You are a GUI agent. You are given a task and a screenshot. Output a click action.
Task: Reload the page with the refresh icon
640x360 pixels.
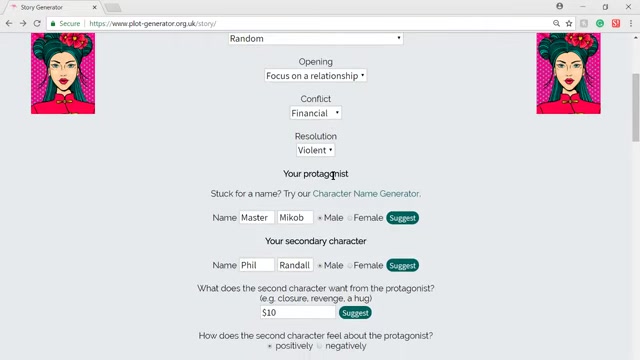coord(37,23)
